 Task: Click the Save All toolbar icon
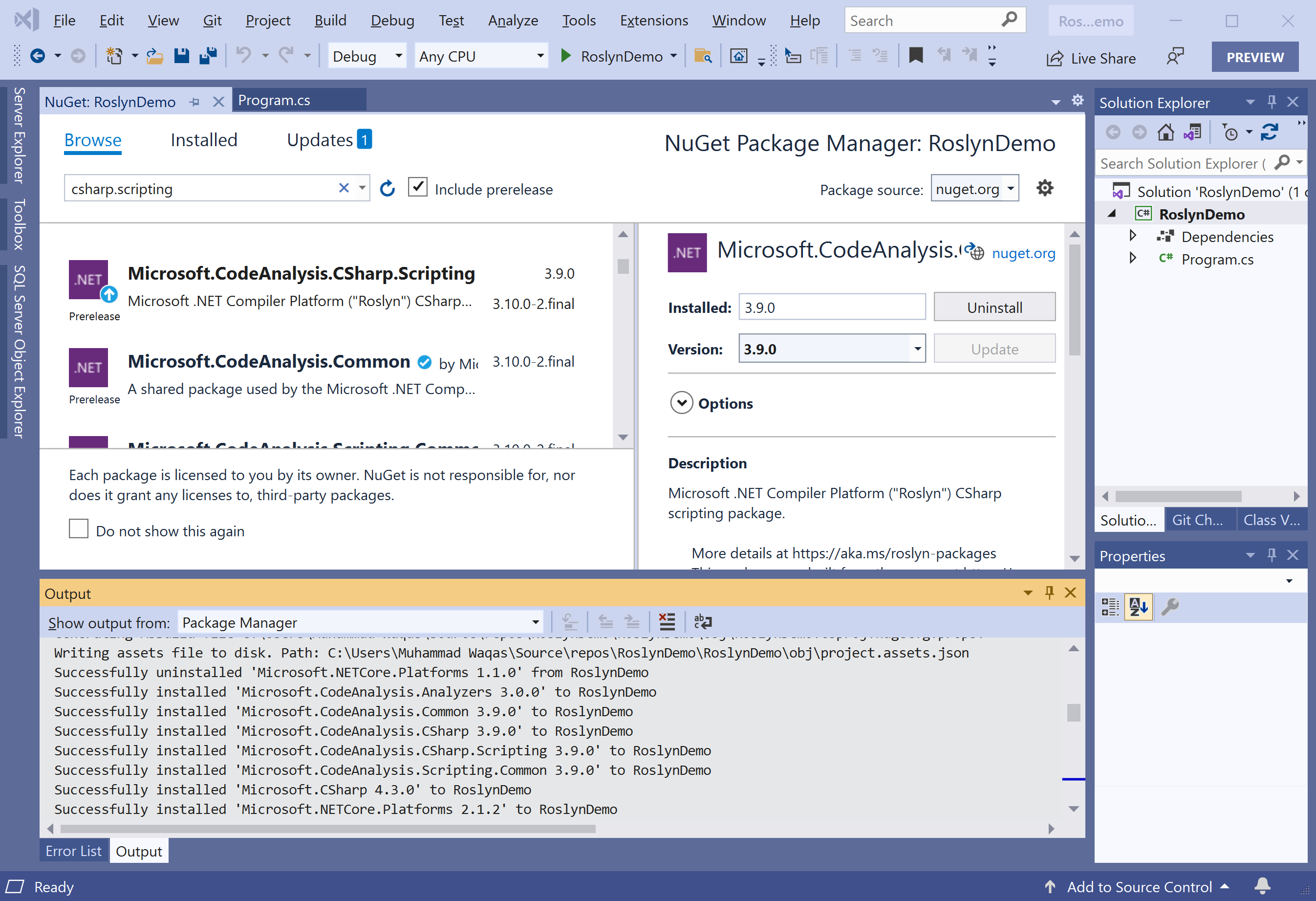[208, 56]
